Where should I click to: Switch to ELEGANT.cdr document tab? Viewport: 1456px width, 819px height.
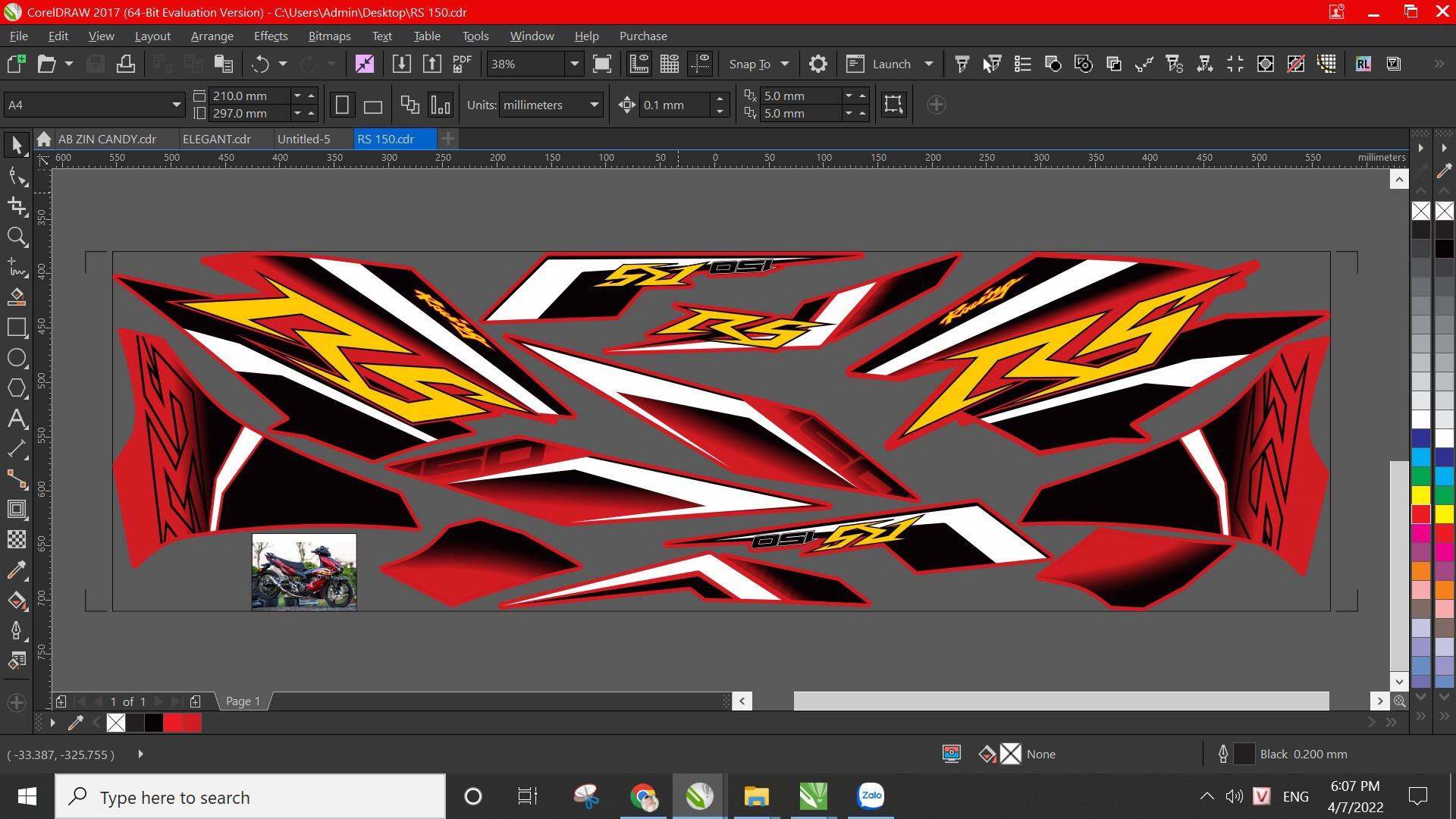(x=217, y=139)
